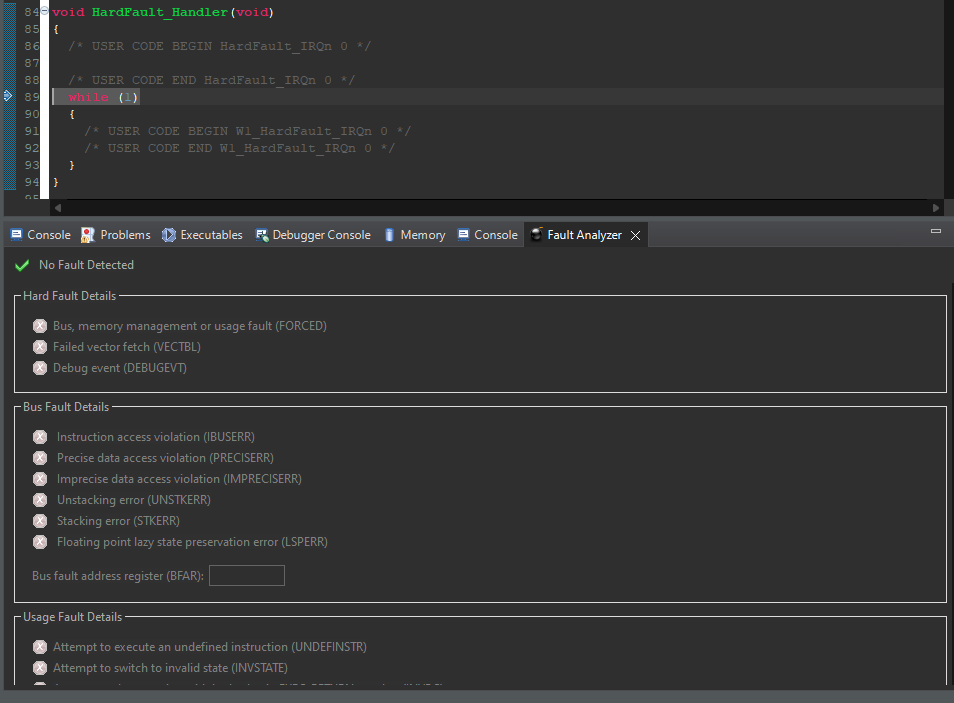This screenshot has height=703, width=954.
Task: Click the UNSTKERR status icon
Action: [40, 500]
